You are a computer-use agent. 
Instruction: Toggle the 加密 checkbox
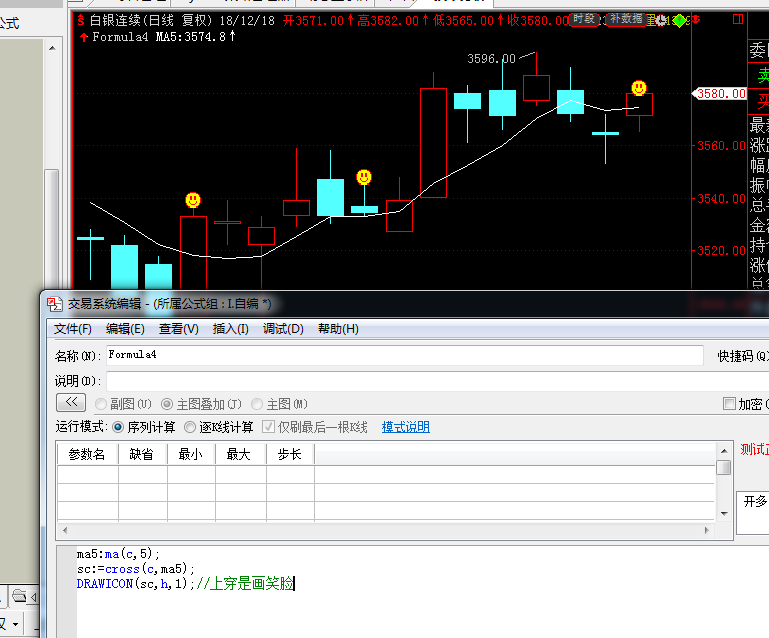[x=729, y=404]
